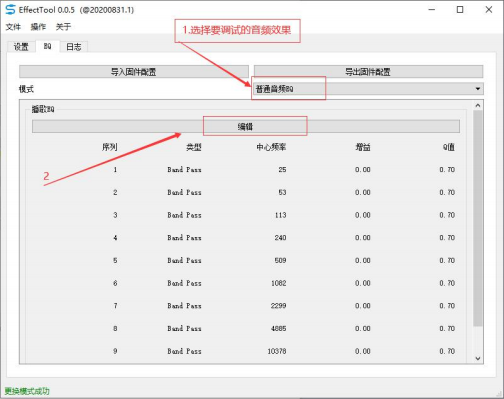Select the EQ tab

pyautogui.click(x=47, y=46)
